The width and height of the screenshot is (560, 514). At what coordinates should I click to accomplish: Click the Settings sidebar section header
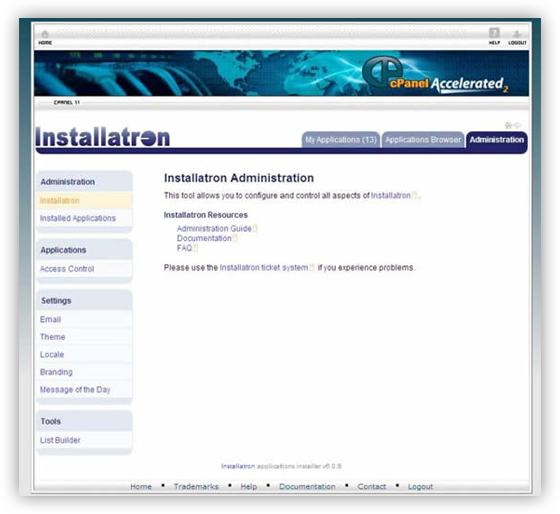click(84, 301)
